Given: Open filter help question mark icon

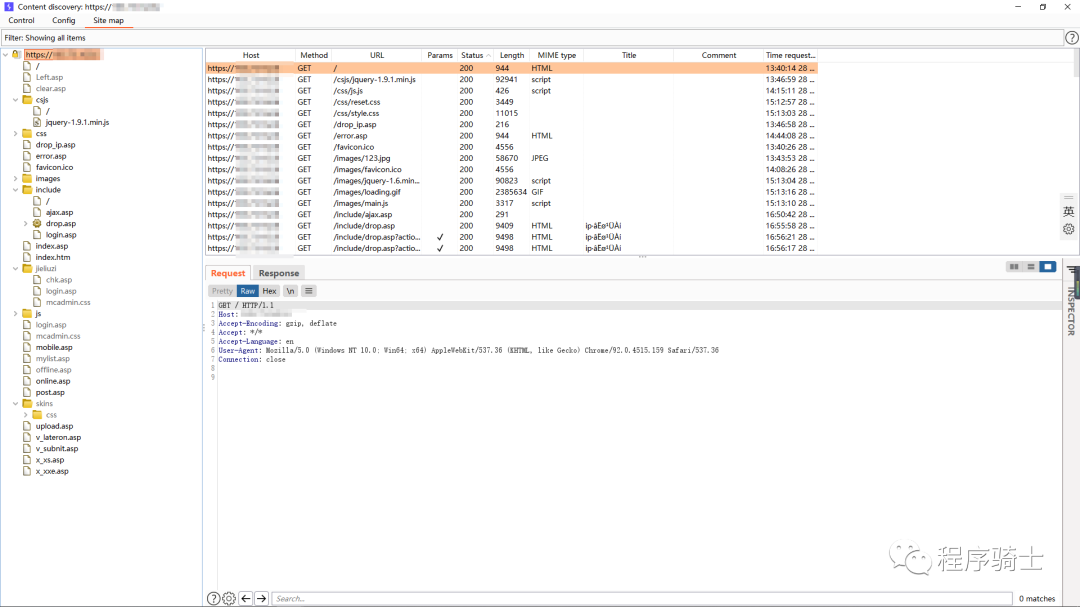Looking at the screenshot, I should click(x=1071, y=38).
